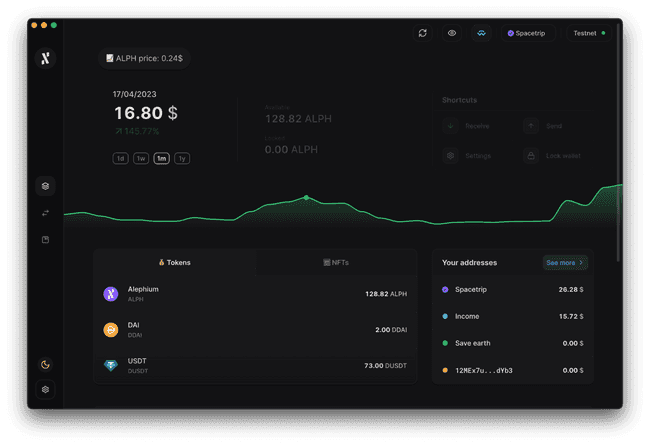Open settings from the sidebar gear icon
The height and width of the screenshot is (445, 650).
pyautogui.click(x=45, y=390)
